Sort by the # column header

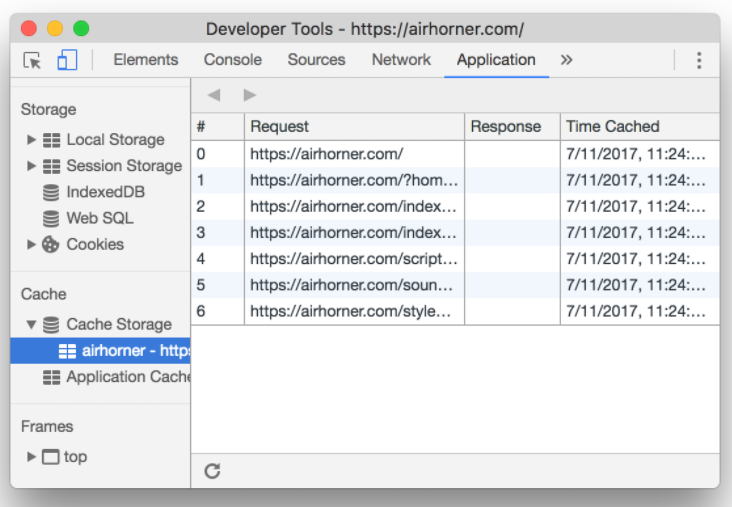[218, 127]
